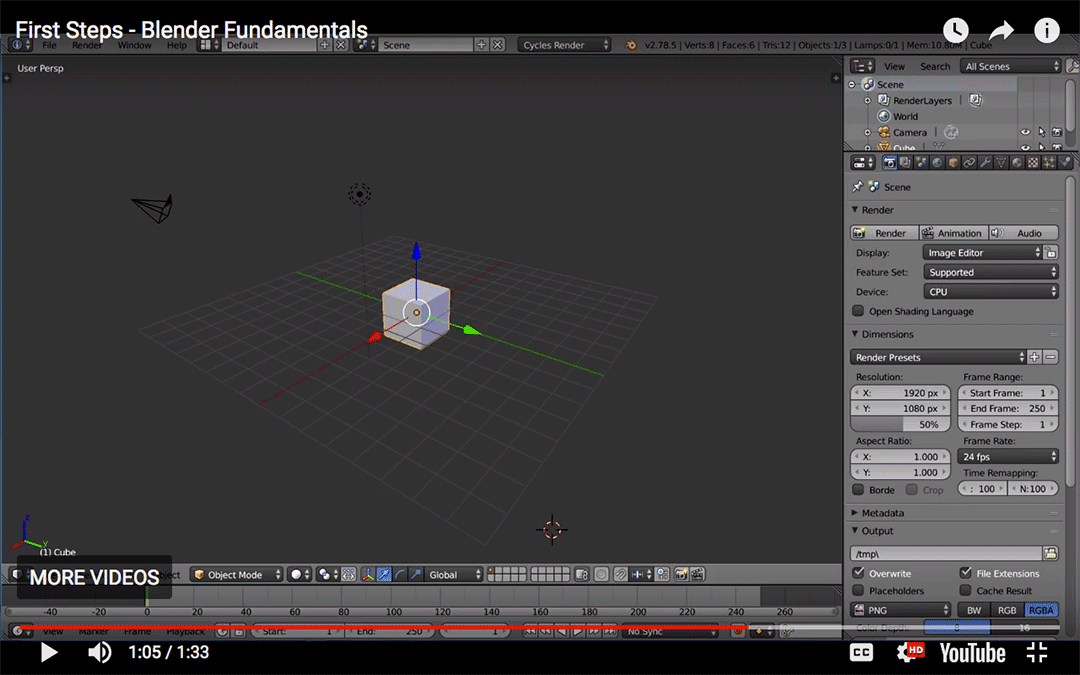Toggle Camera renderability icon in outliner
This screenshot has width=1080, height=675.
(1057, 132)
